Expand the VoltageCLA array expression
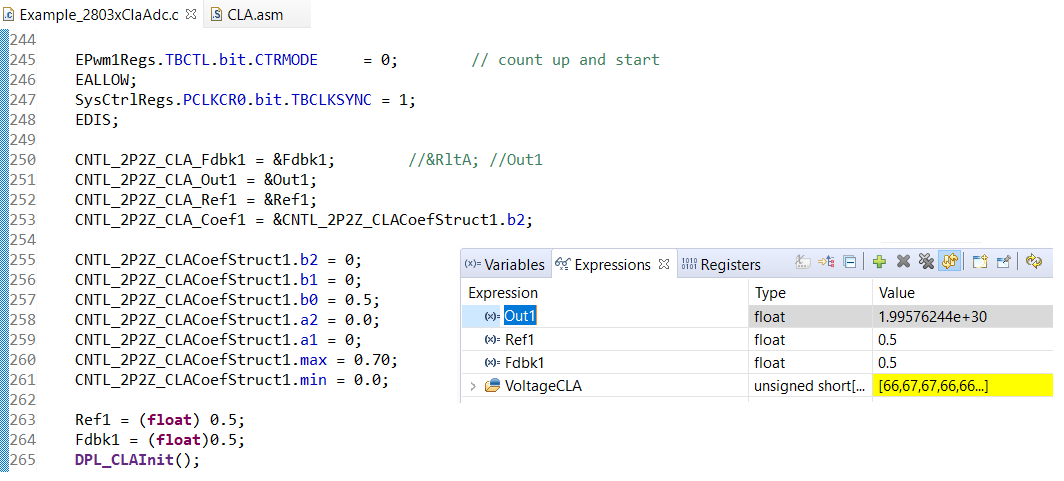Screen dimensions: 1064x481 (x=472, y=386)
